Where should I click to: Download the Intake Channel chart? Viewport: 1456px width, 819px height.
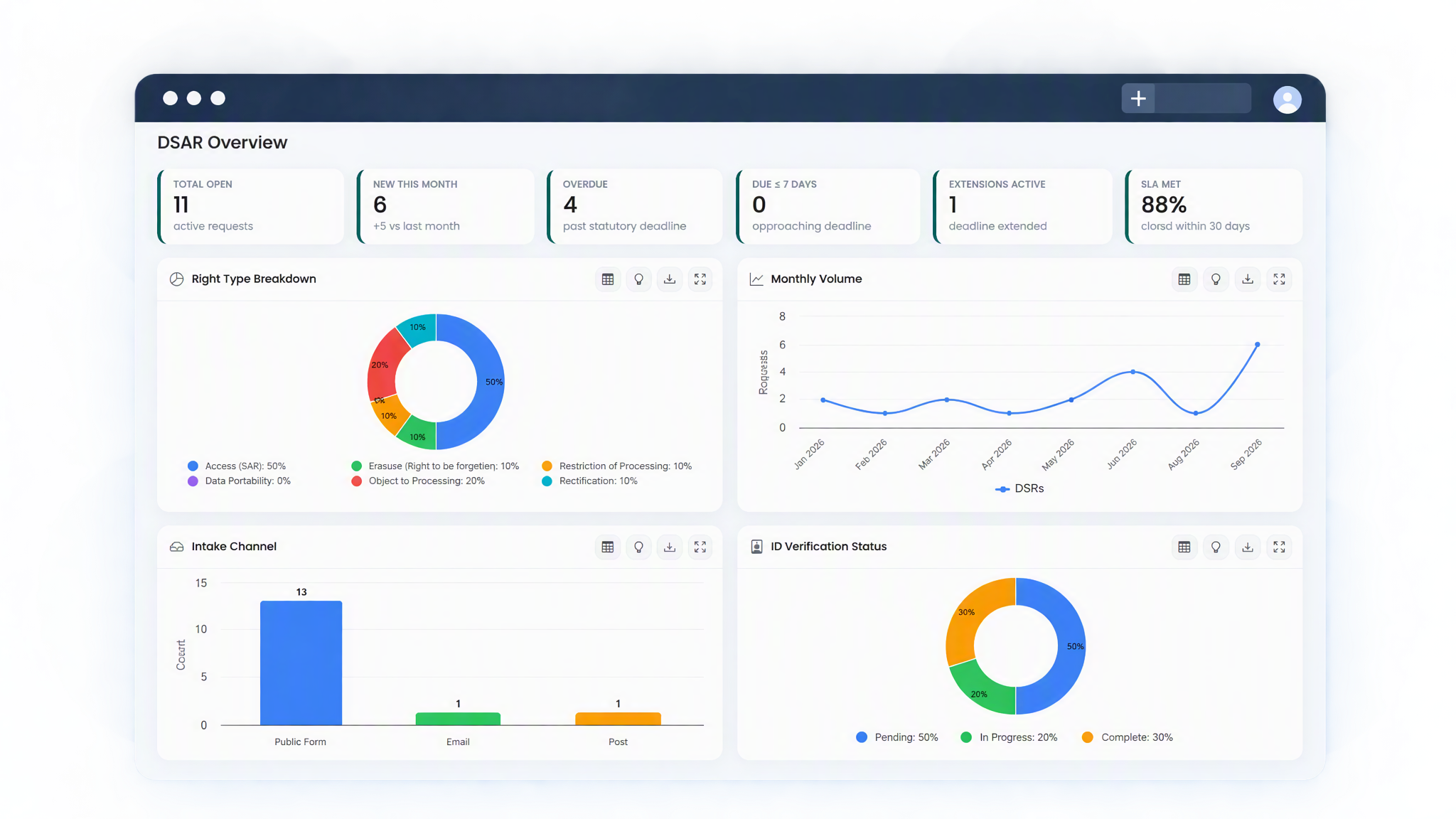[670, 547]
